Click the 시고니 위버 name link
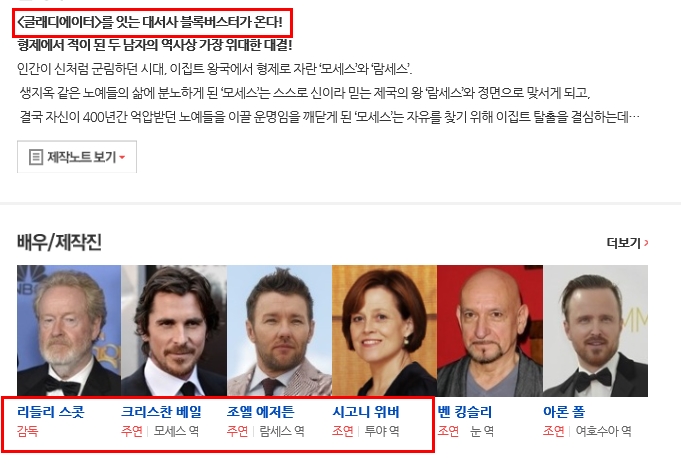Image resolution: width=681 pixels, height=464 pixels. [x=366, y=411]
